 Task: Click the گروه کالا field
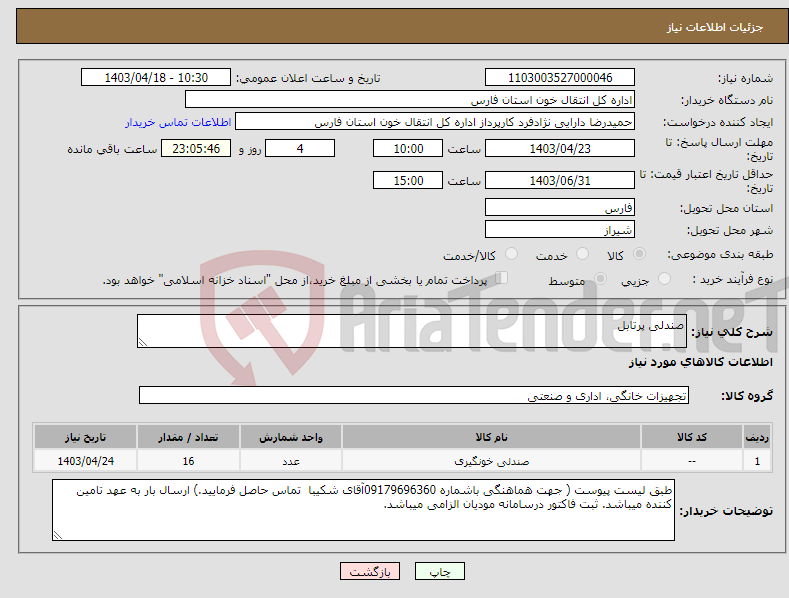[414, 396]
